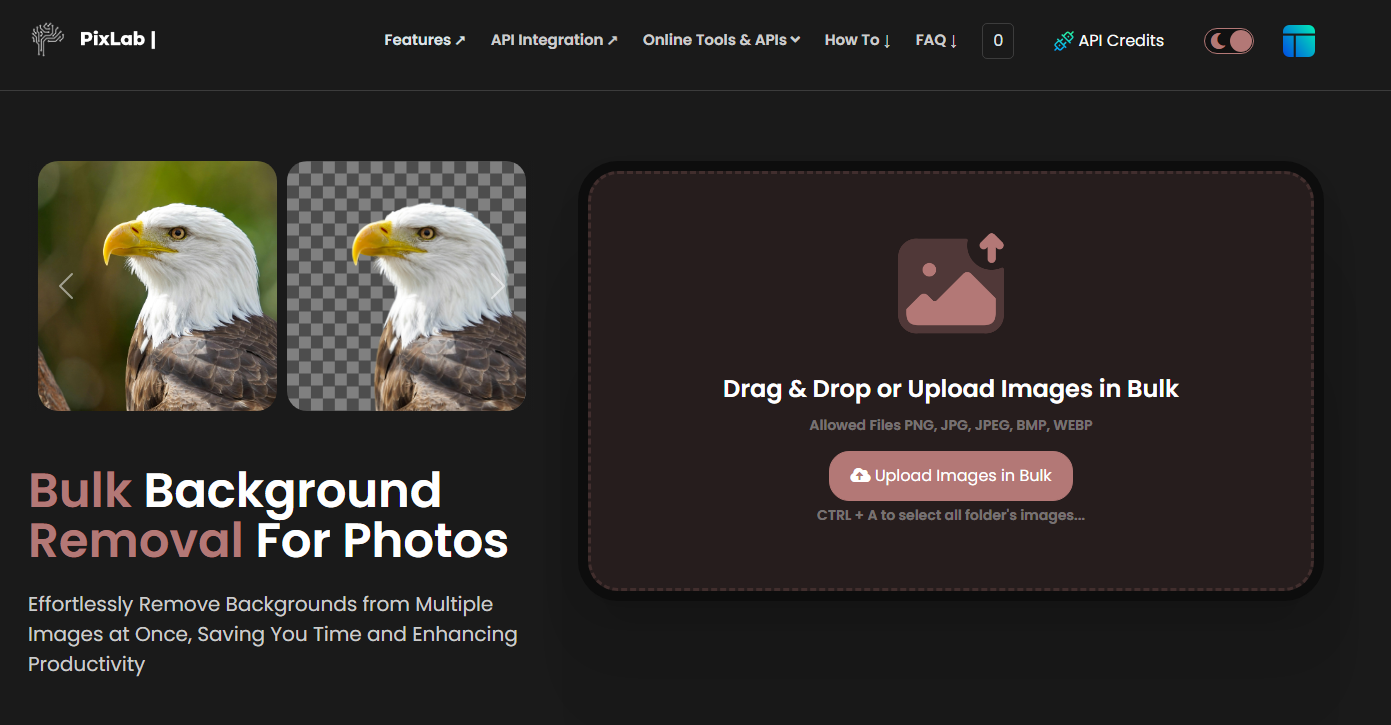Image resolution: width=1391 pixels, height=725 pixels.
Task: Click the image upload icon in dropzone
Action: [x=951, y=283]
